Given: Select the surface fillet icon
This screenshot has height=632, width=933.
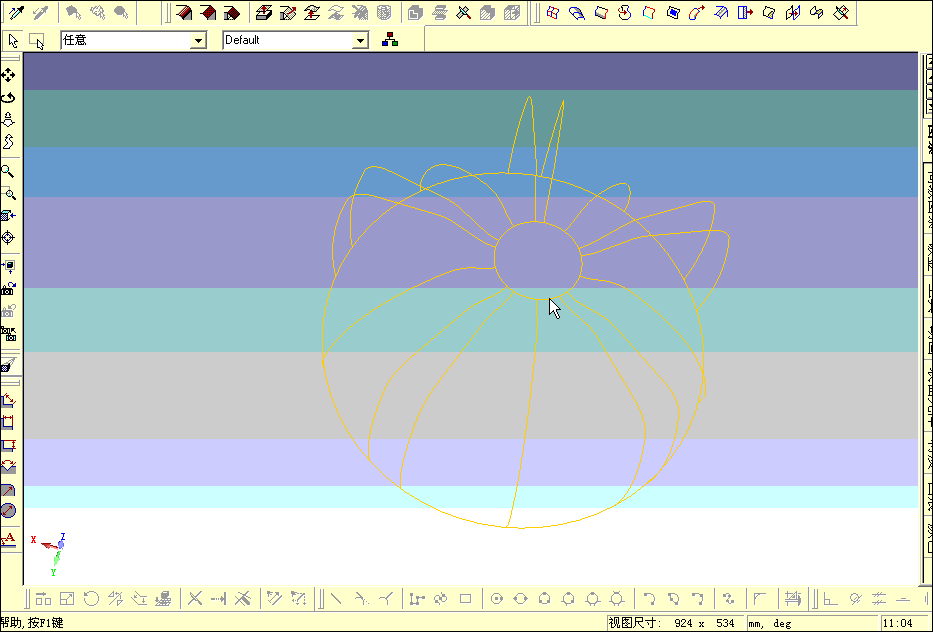Looking at the screenshot, I should pyautogui.click(x=769, y=12).
